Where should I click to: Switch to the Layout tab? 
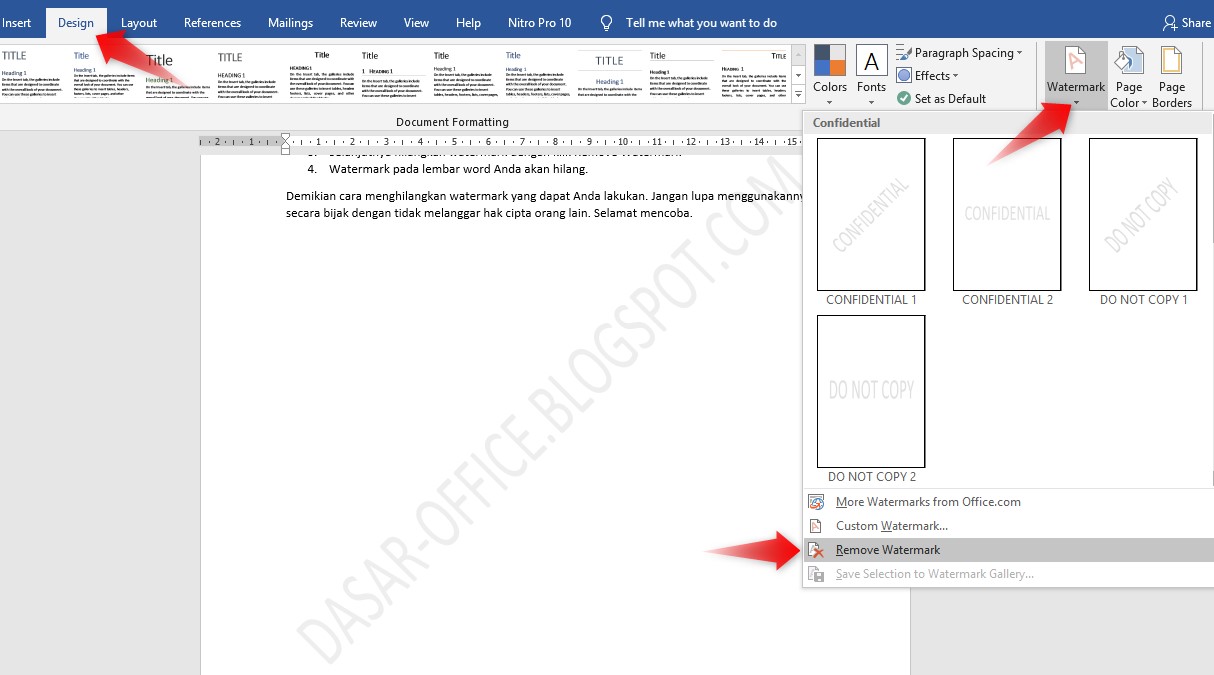(139, 22)
